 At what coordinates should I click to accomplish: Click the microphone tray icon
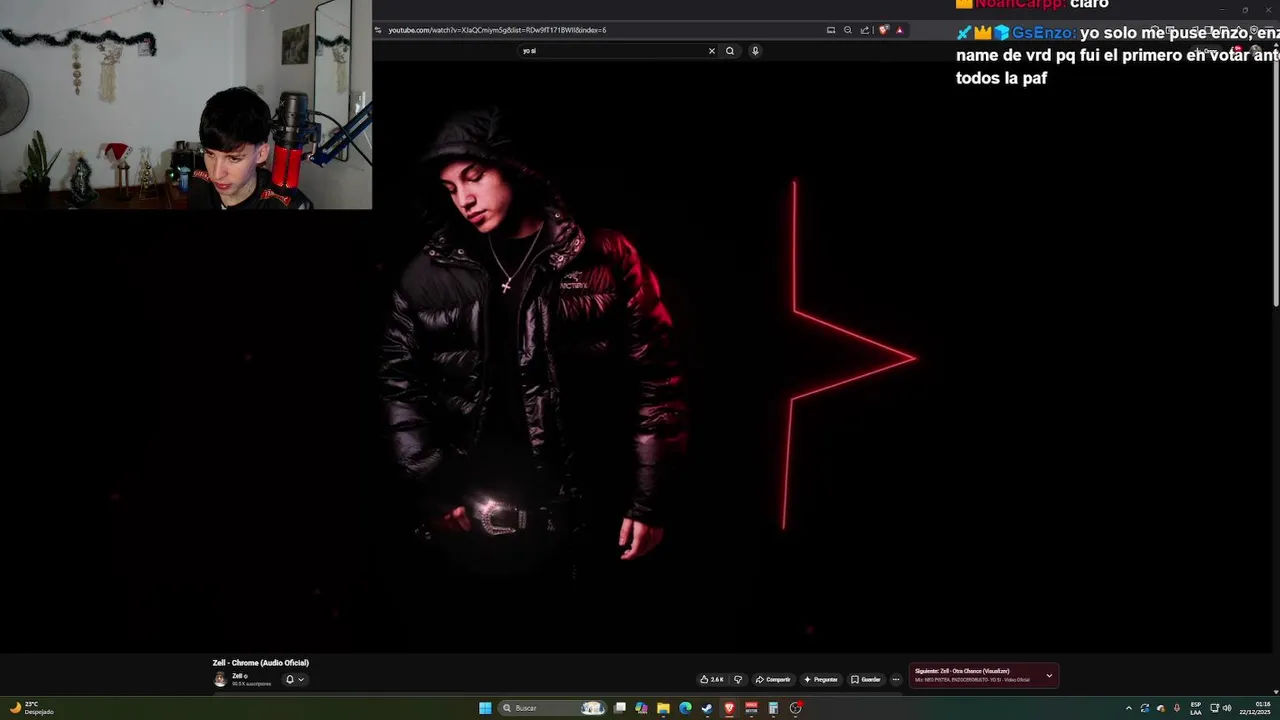(x=1177, y=708)
